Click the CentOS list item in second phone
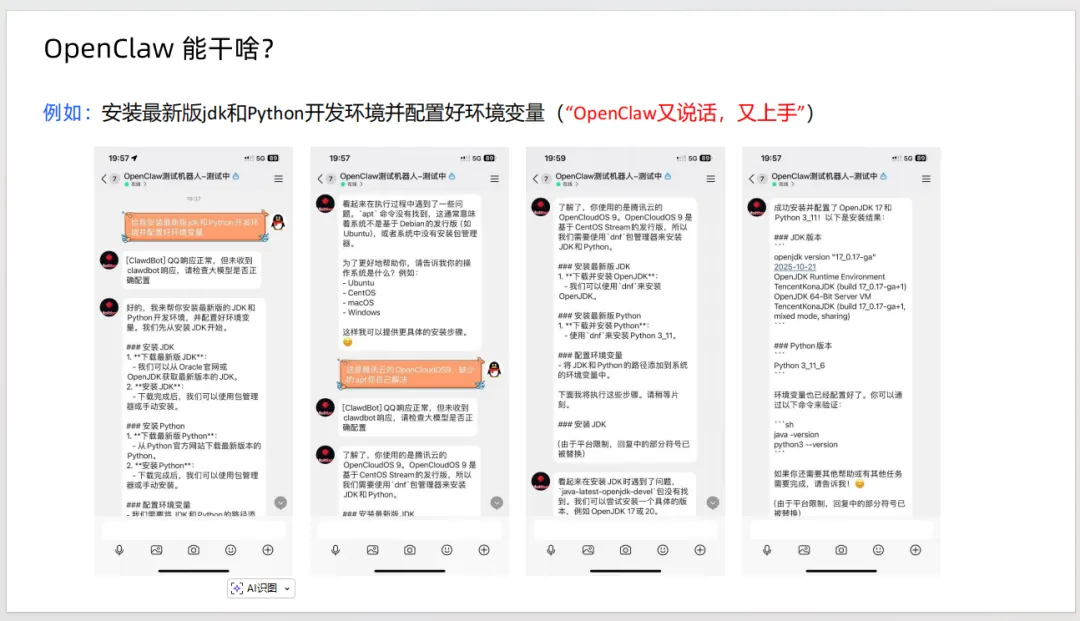Viewport: 1080px width, 621px height. (x=359, y=293)
